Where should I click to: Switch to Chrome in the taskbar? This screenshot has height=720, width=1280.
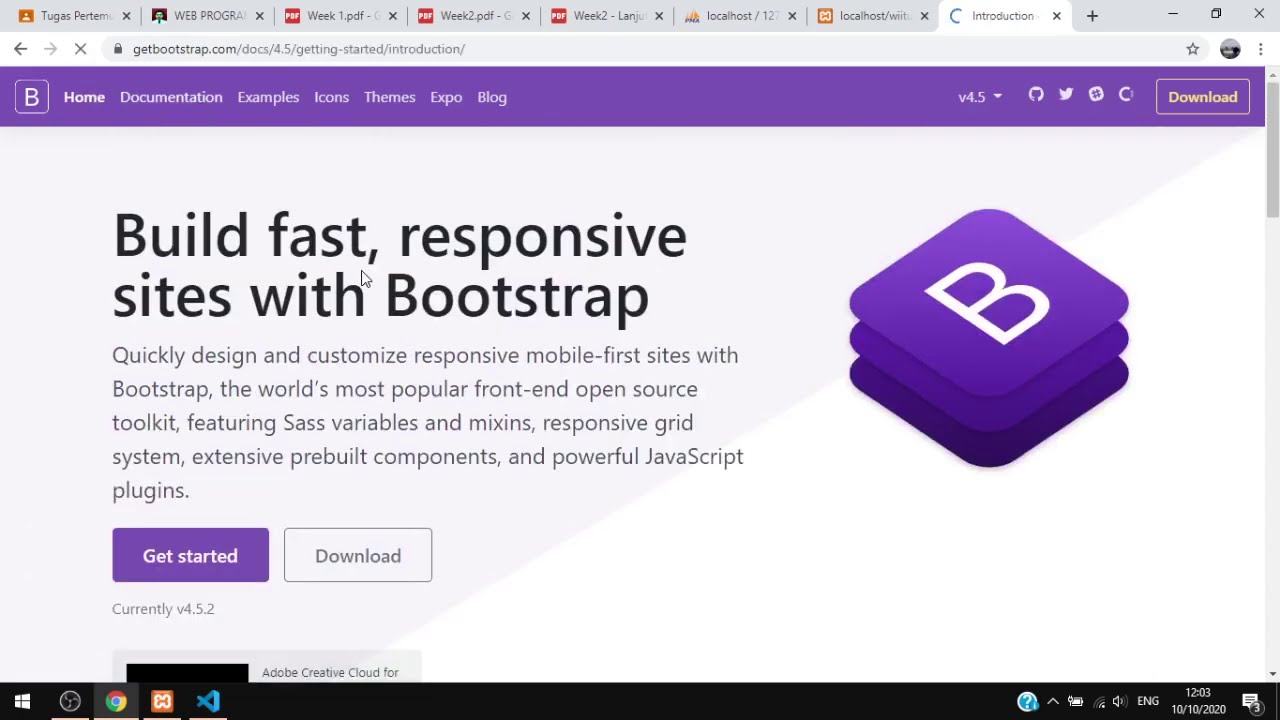click(116, 702)
